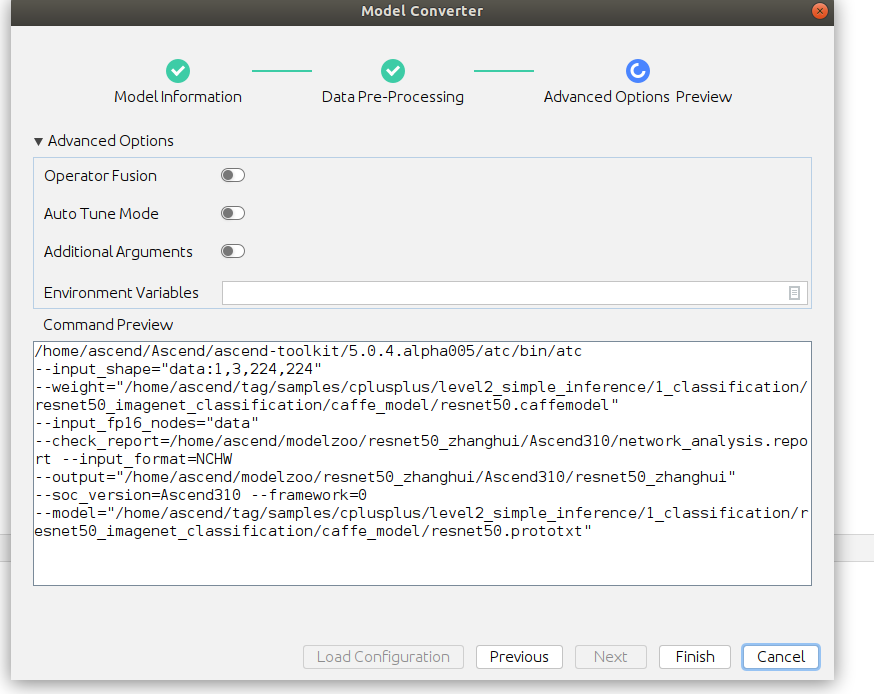Screen dimensions: 874x694
Task: Turn on Auto Tune Mode
Action: (x=233, y=214)
